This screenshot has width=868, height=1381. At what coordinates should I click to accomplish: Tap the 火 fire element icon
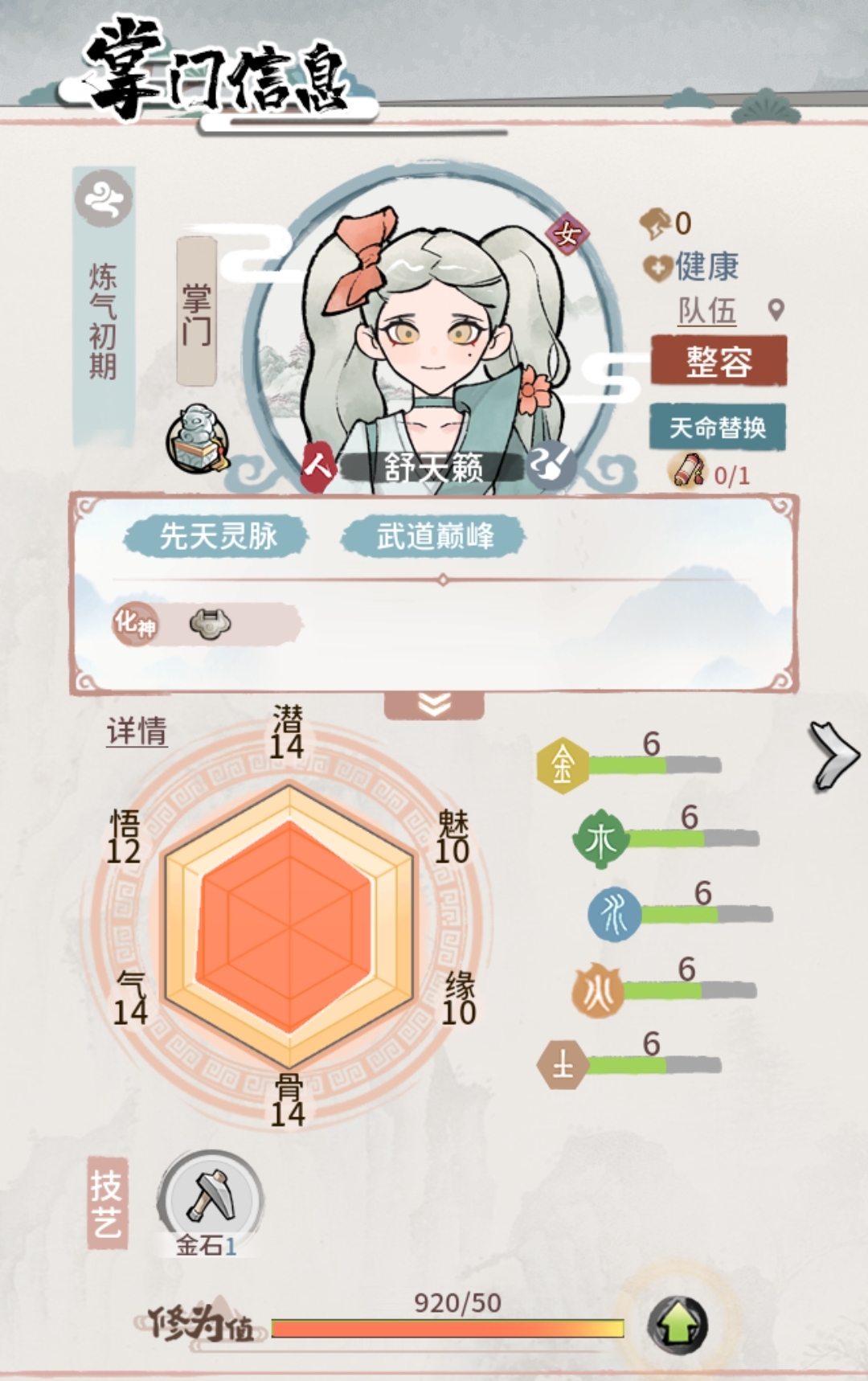(599, 990)
